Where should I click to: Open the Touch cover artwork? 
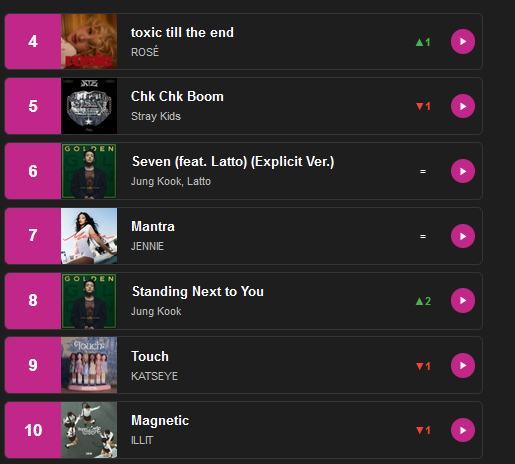point(89,365)
